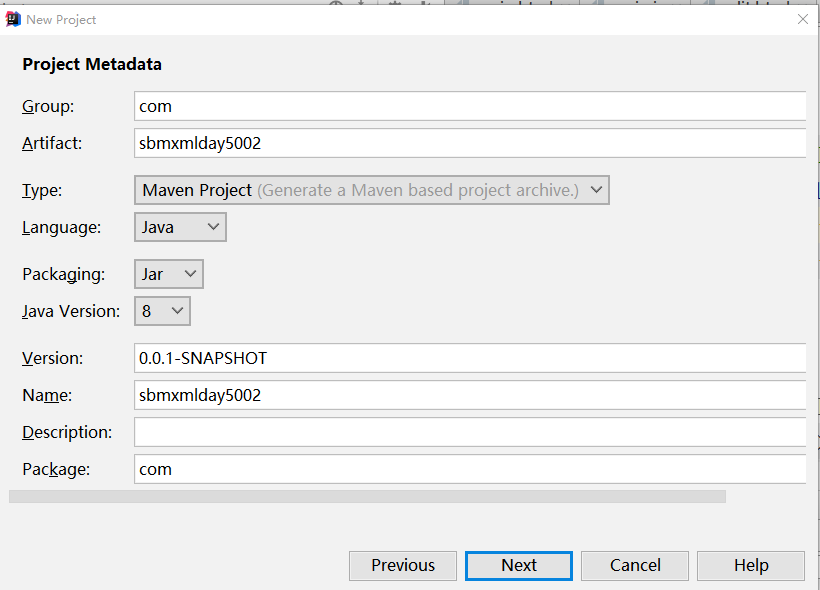Select the Name input field
820x590 pixels.
tap(470, 395)
